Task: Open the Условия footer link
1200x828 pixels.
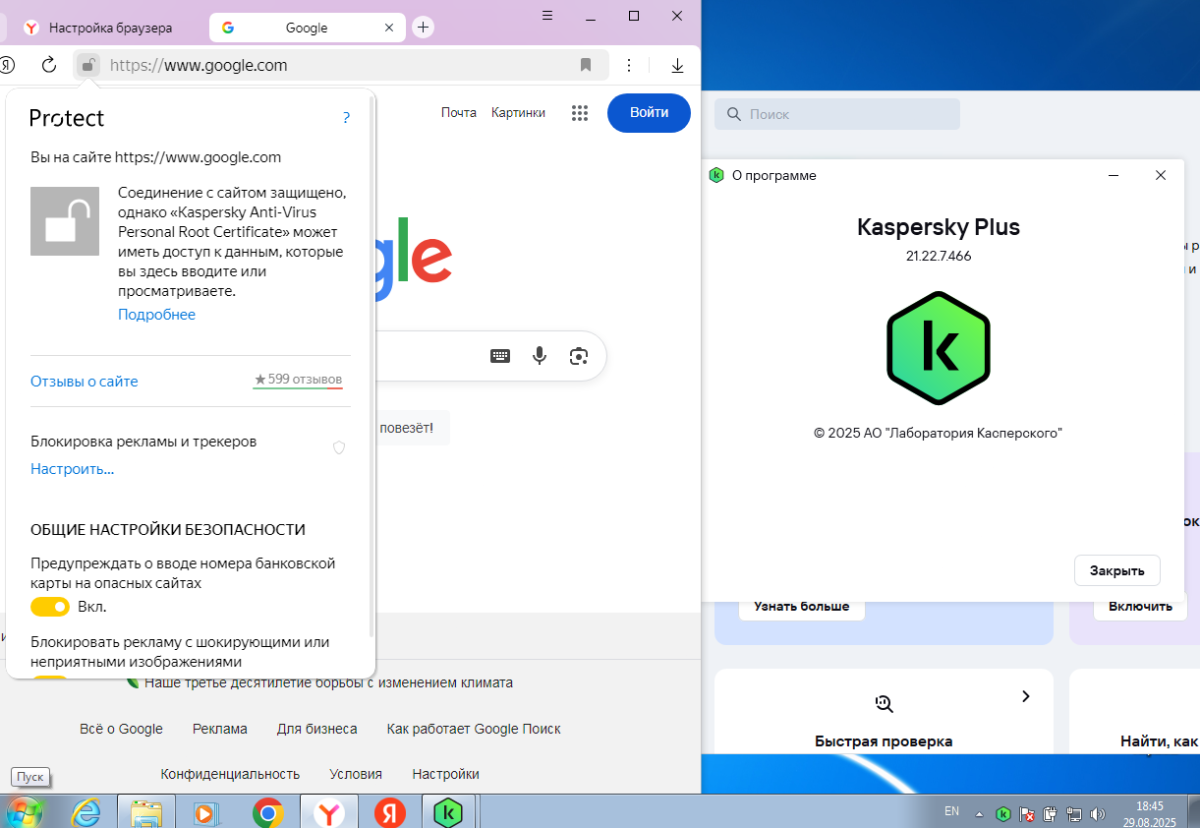Action: pyautogui.click(x=356, y=774)
